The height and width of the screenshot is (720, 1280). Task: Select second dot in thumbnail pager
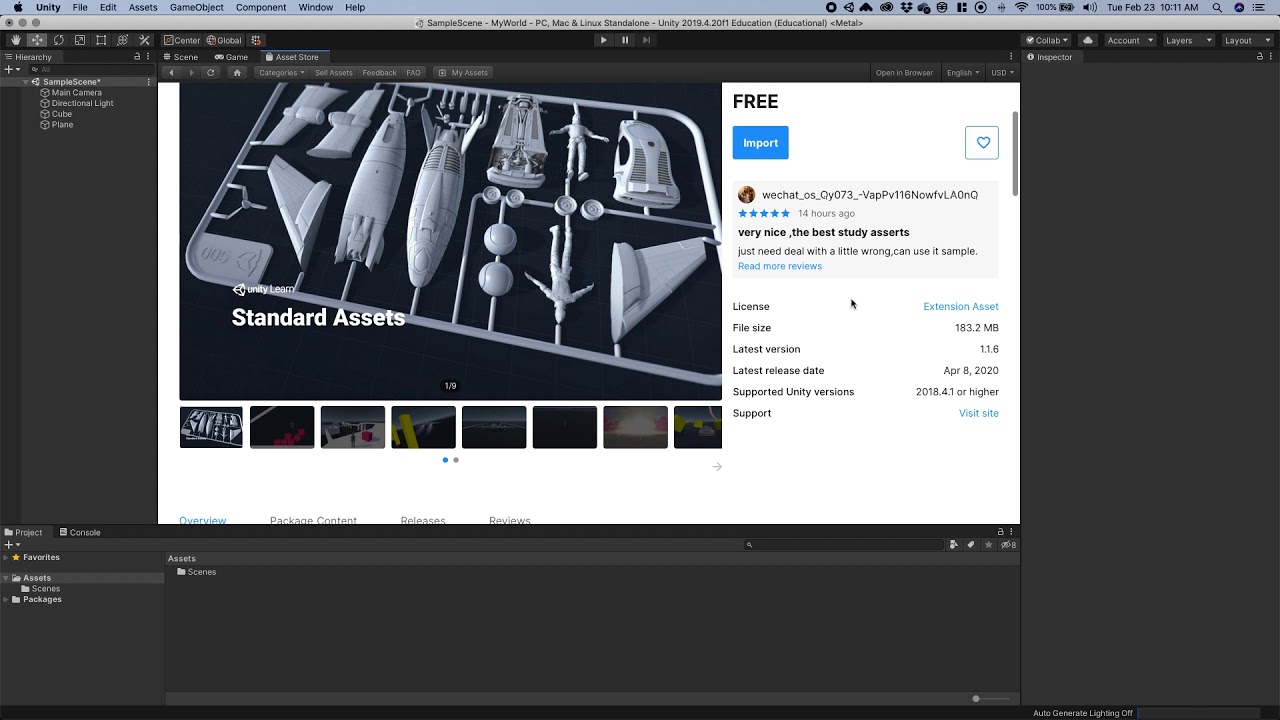[456, 460]
